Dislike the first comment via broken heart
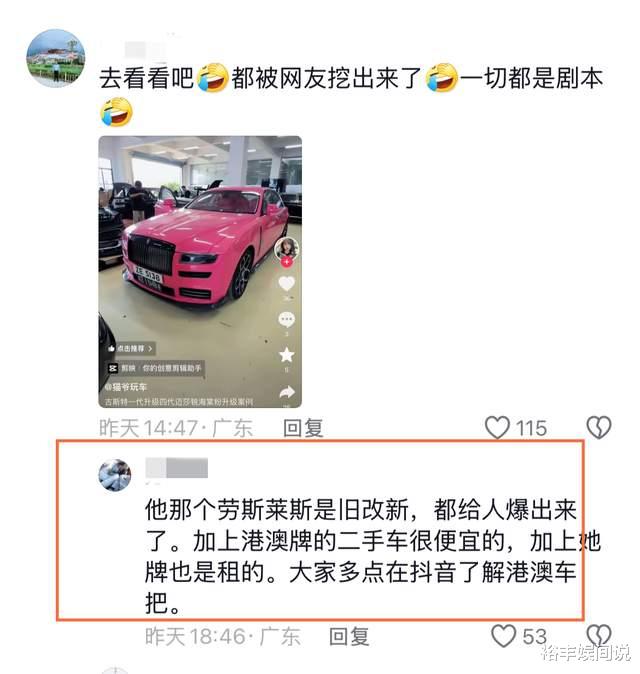The width and height of the screenshot is (640, 674). coord(599,428)
